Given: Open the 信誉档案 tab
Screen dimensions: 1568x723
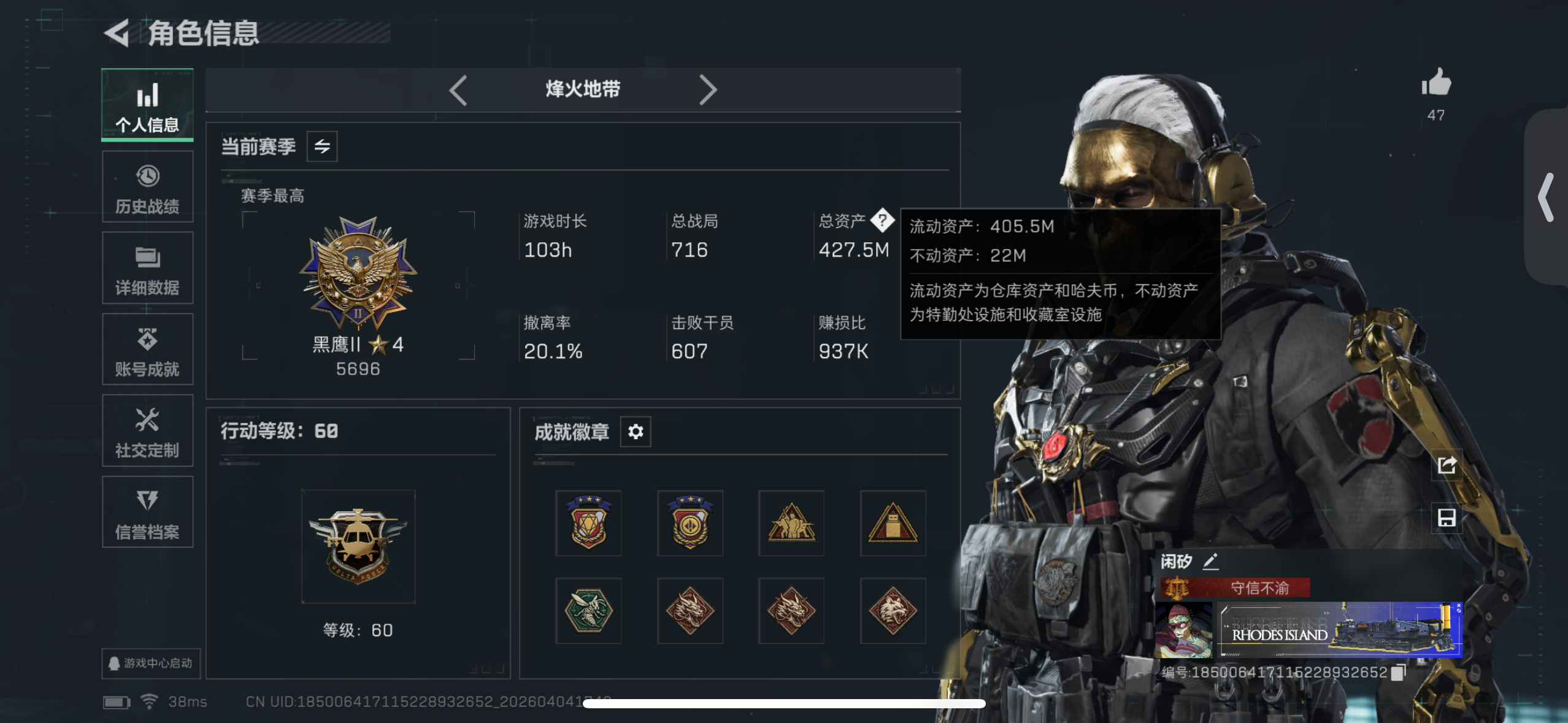Looking at the screenshot, I should click(148, 512).
